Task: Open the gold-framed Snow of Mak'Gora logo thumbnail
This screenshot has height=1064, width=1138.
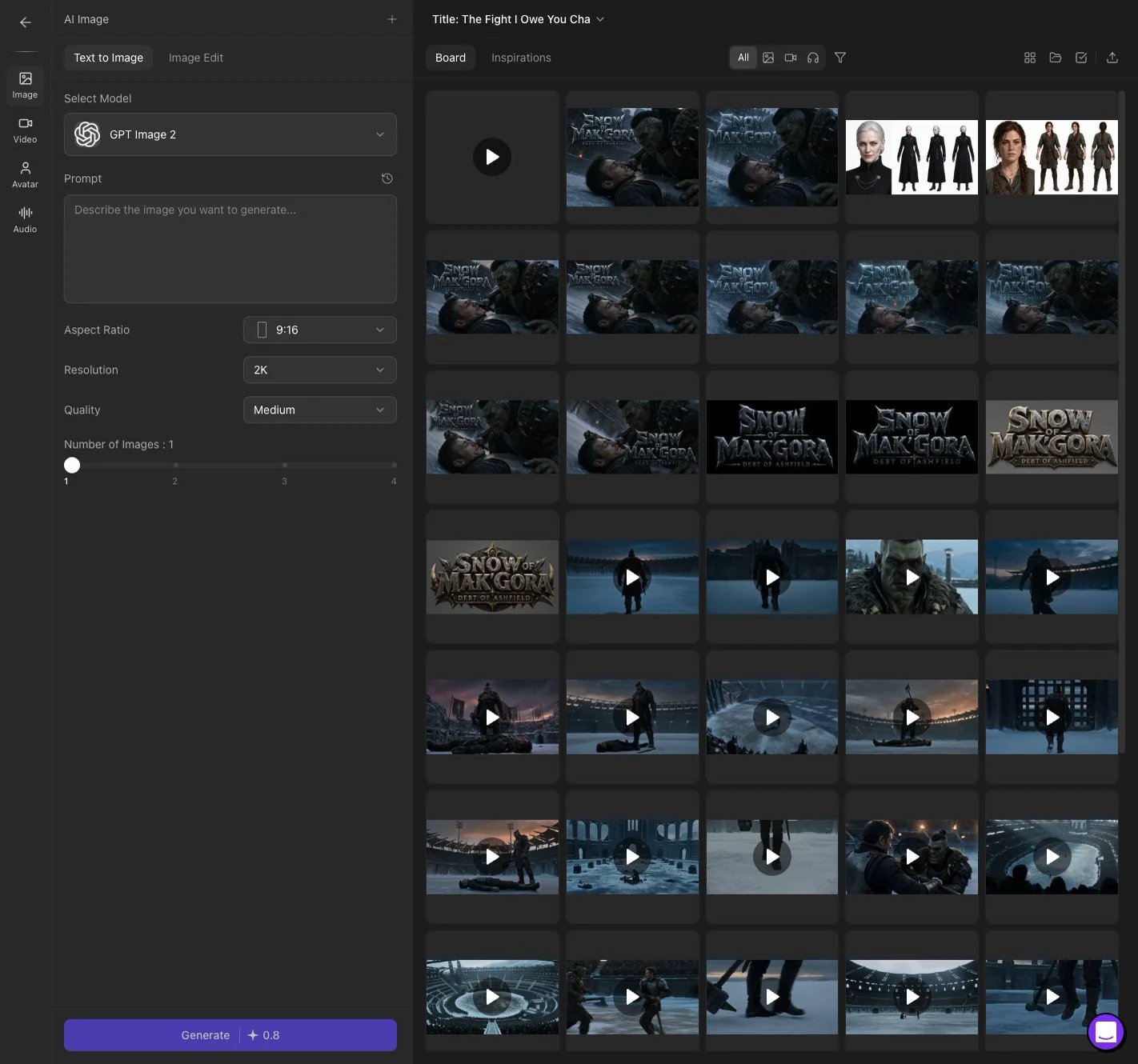Action: coord(492,577)
